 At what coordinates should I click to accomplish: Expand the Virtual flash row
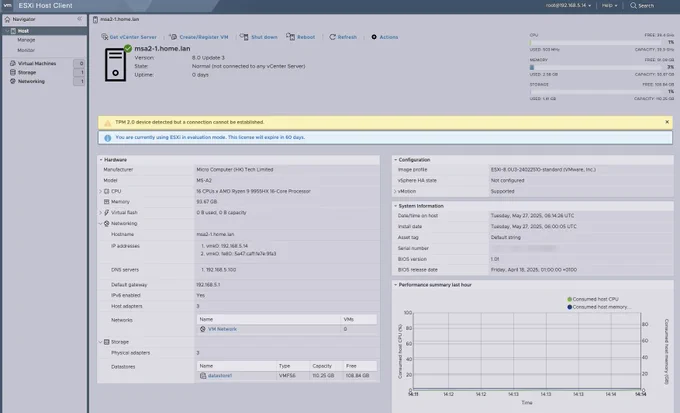[101, 213]
